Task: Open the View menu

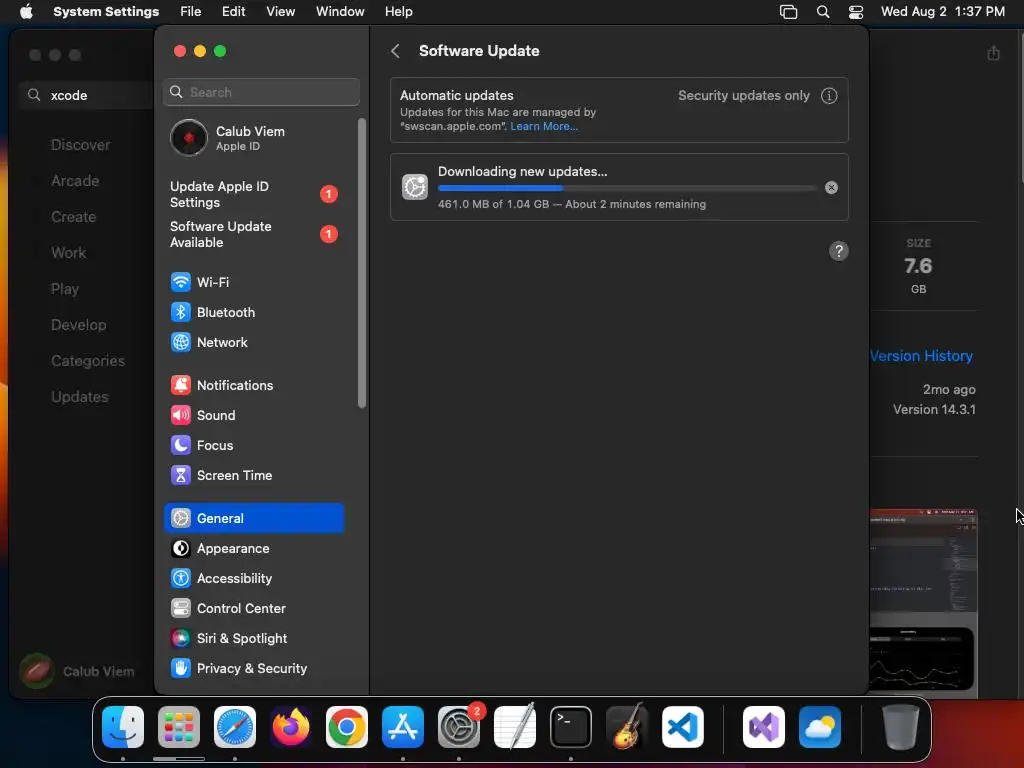Action: pos(280,11)
